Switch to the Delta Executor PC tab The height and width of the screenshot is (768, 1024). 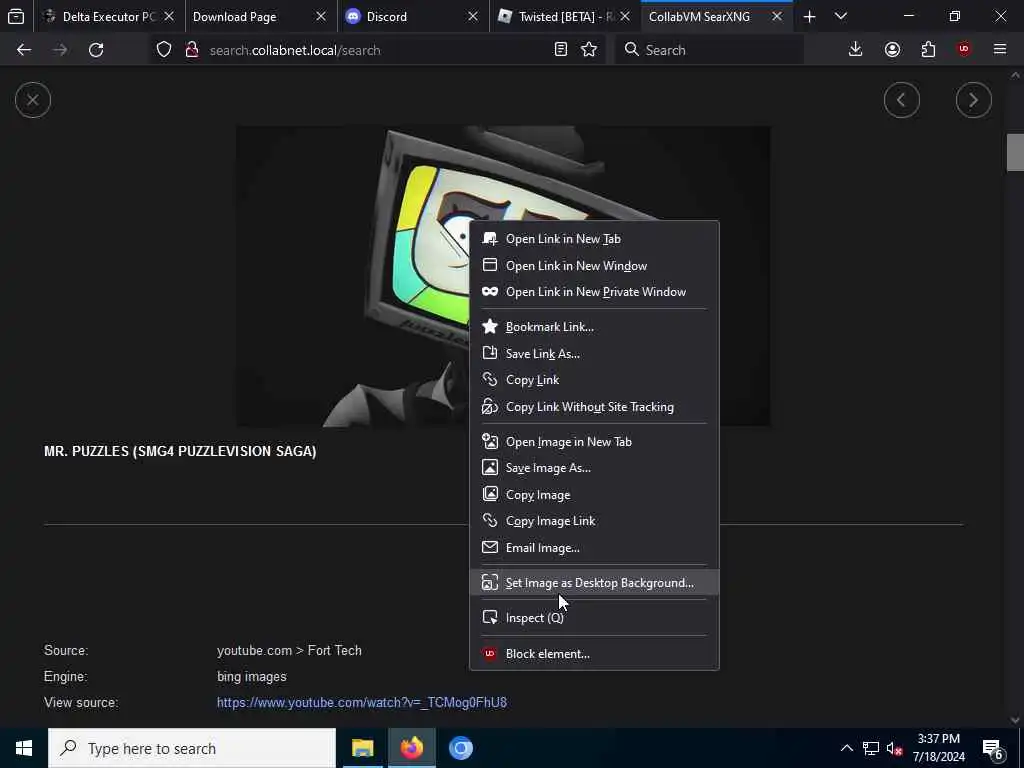(x=108, y=16)
